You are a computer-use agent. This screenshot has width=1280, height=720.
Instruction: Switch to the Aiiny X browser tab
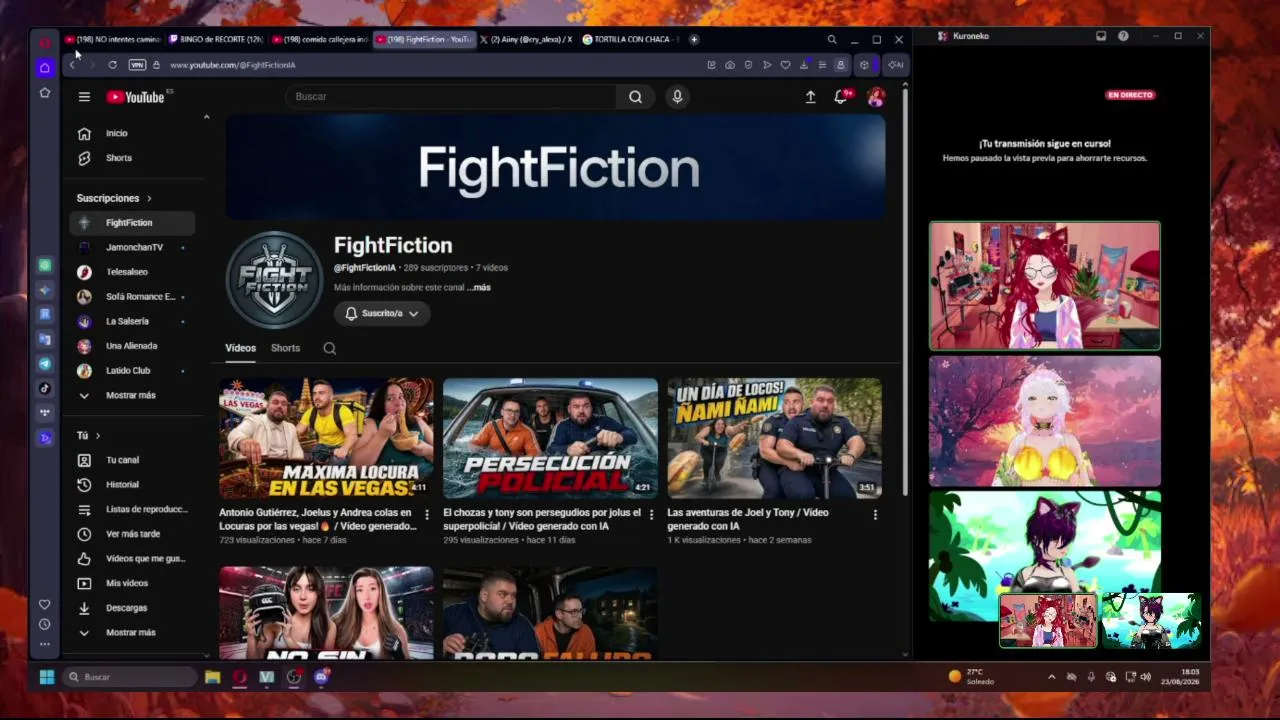[x=526, y=40]
